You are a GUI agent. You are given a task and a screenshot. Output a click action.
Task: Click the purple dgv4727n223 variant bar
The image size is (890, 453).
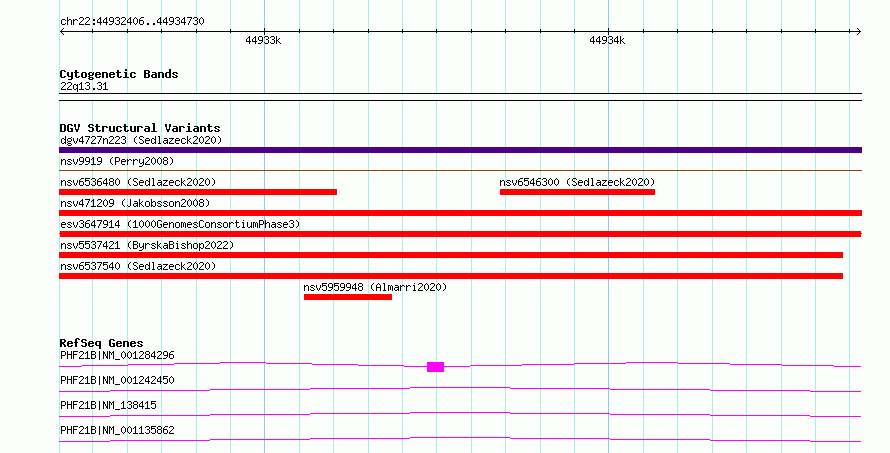460,150
